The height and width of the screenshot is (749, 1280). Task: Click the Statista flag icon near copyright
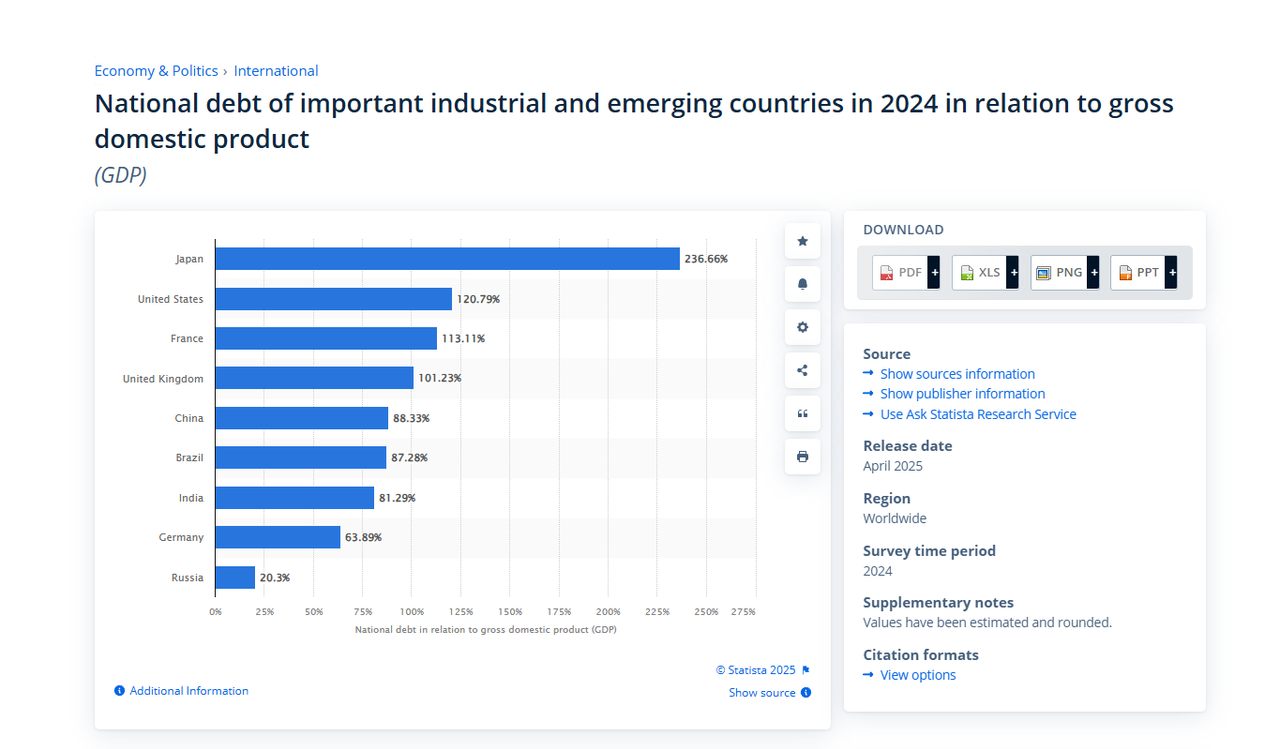pyautogui.click(x=806, y=670)
